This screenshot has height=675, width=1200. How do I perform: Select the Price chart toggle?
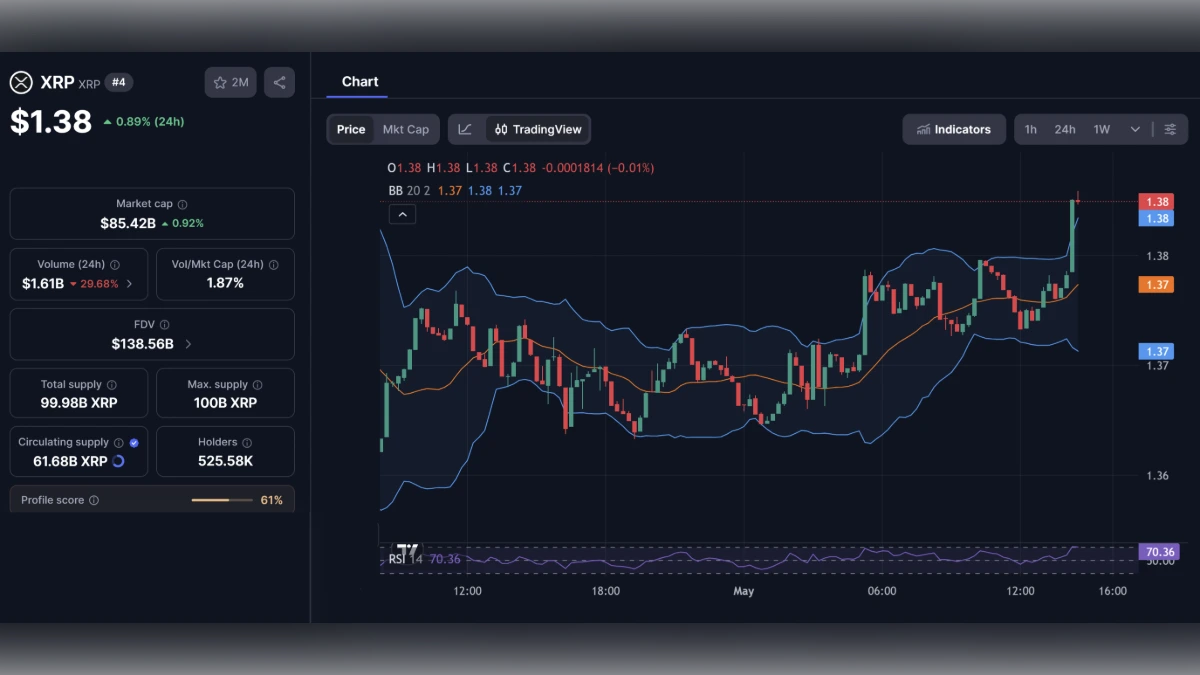(351, 129)
